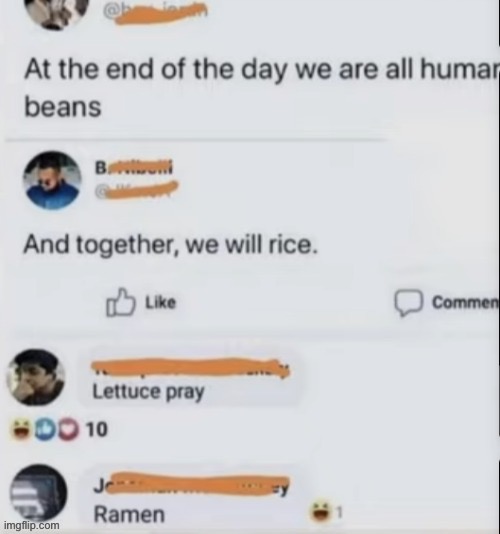Click the Like button label
500x534 pixels.
coord(160,302)
